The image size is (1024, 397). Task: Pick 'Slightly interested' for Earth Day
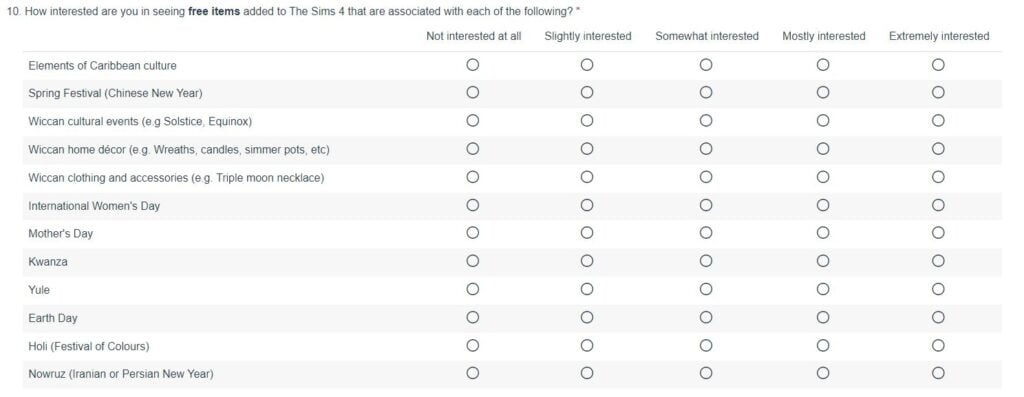[587, 317]
